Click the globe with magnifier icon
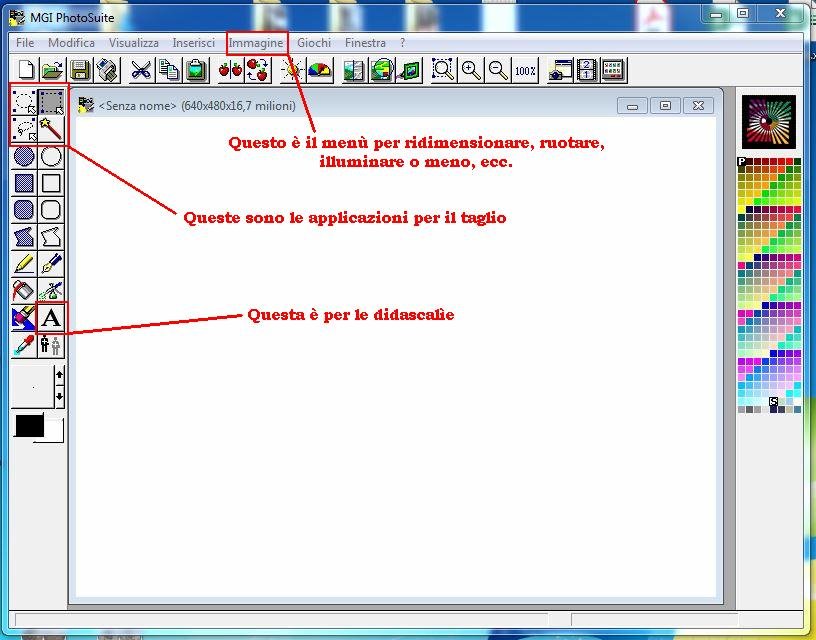 click(381, 70)
